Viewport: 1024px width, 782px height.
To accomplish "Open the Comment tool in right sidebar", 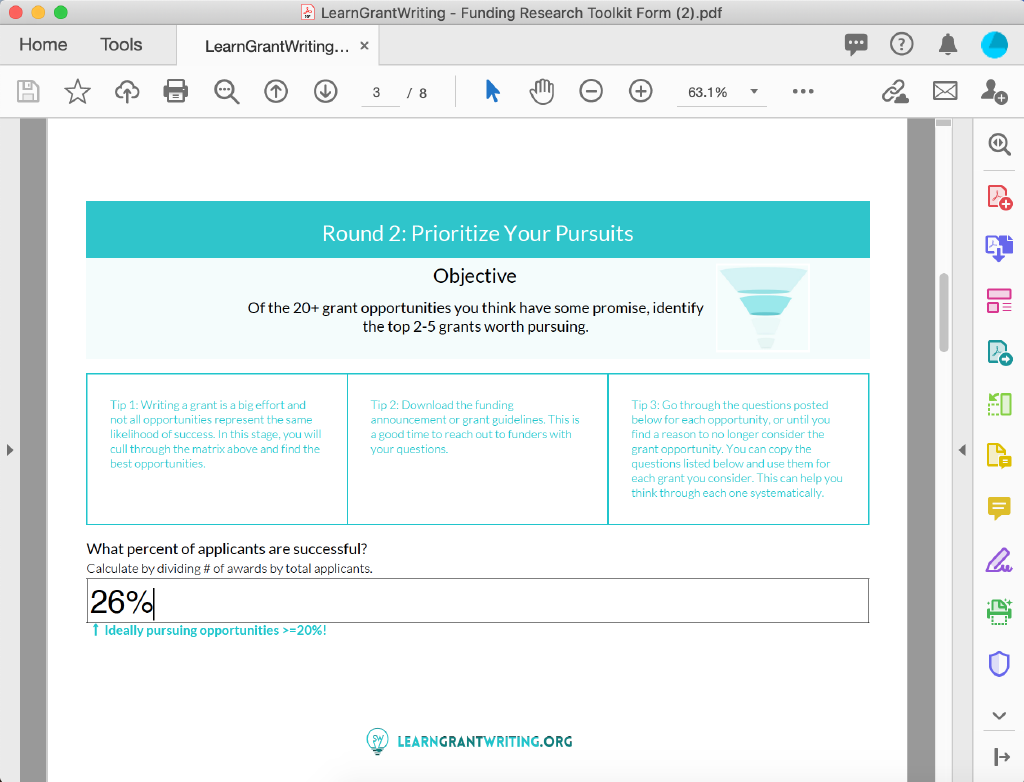I will [x=998, y=509].
